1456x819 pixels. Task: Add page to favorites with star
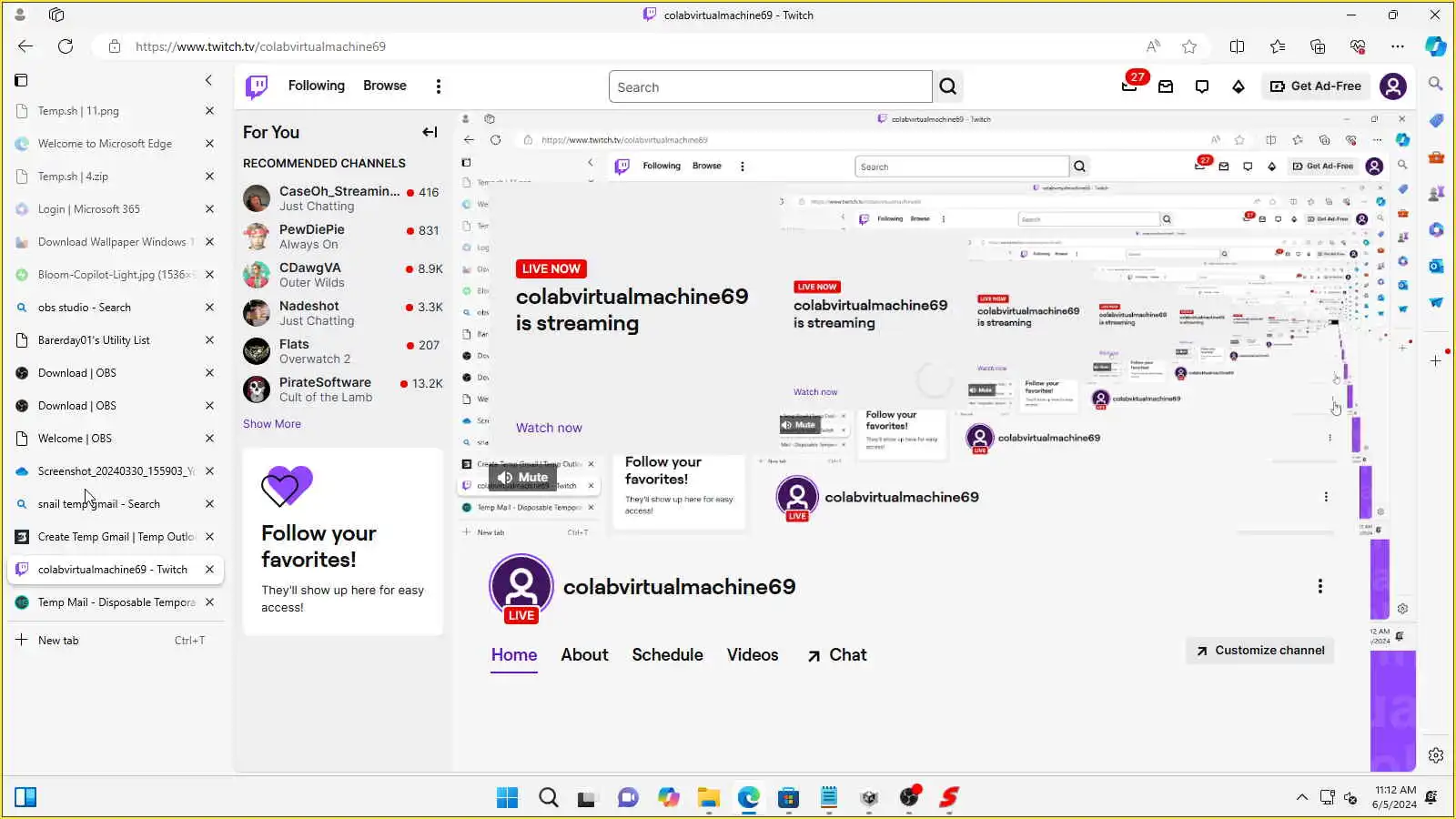pyautogui.click(x=1189, y=46)
